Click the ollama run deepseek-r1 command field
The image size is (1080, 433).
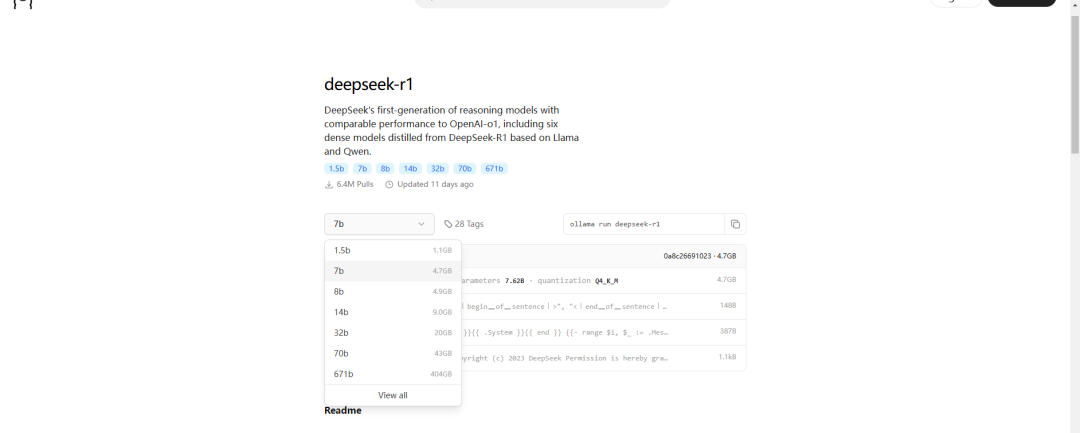(x=644, y=224)
